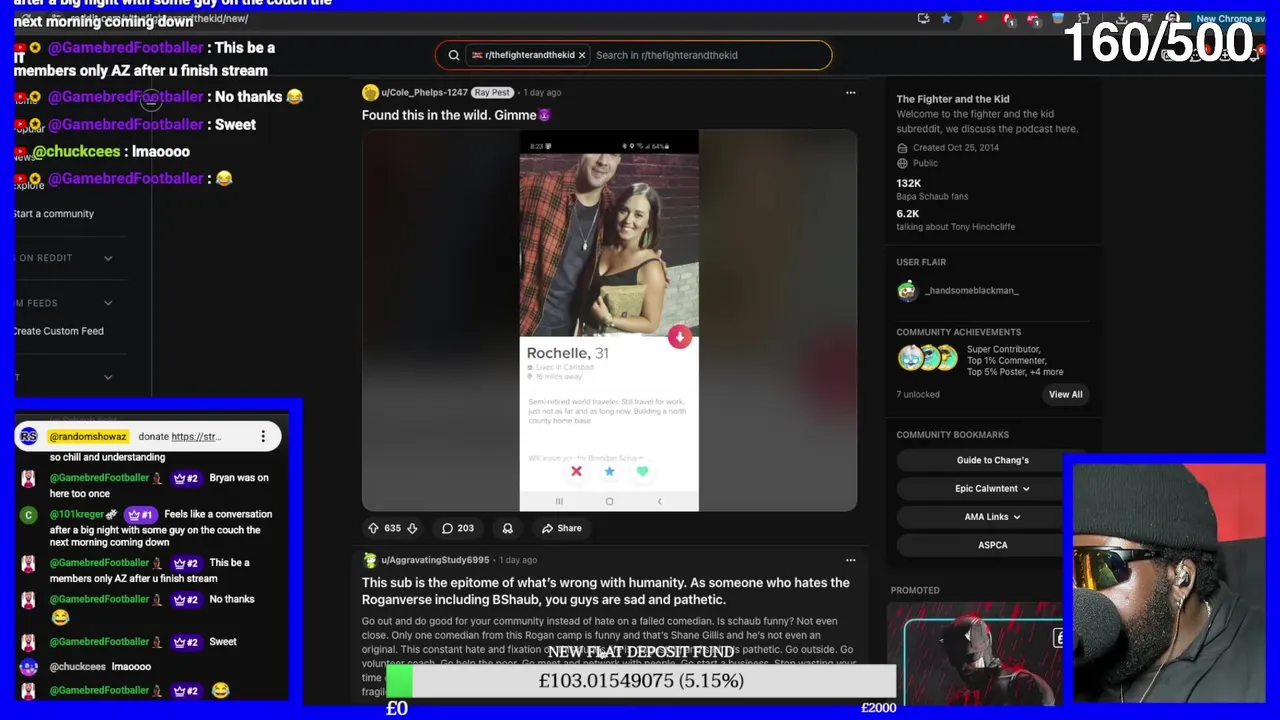Collapse the sidebar section below Create Custom Feed
Screen dimensions: 1280x720
coord(108,377)
